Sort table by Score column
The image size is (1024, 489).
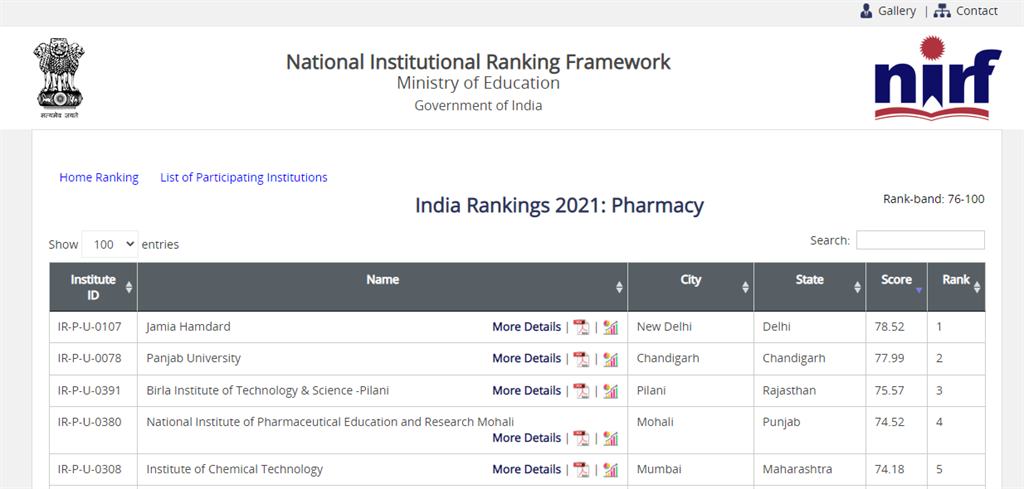tap(896, 287)
